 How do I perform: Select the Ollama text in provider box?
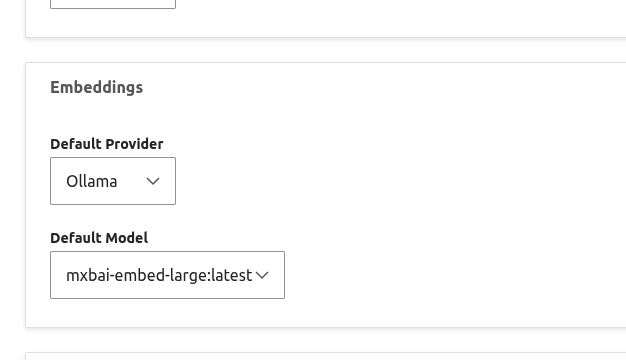[92, 181]
